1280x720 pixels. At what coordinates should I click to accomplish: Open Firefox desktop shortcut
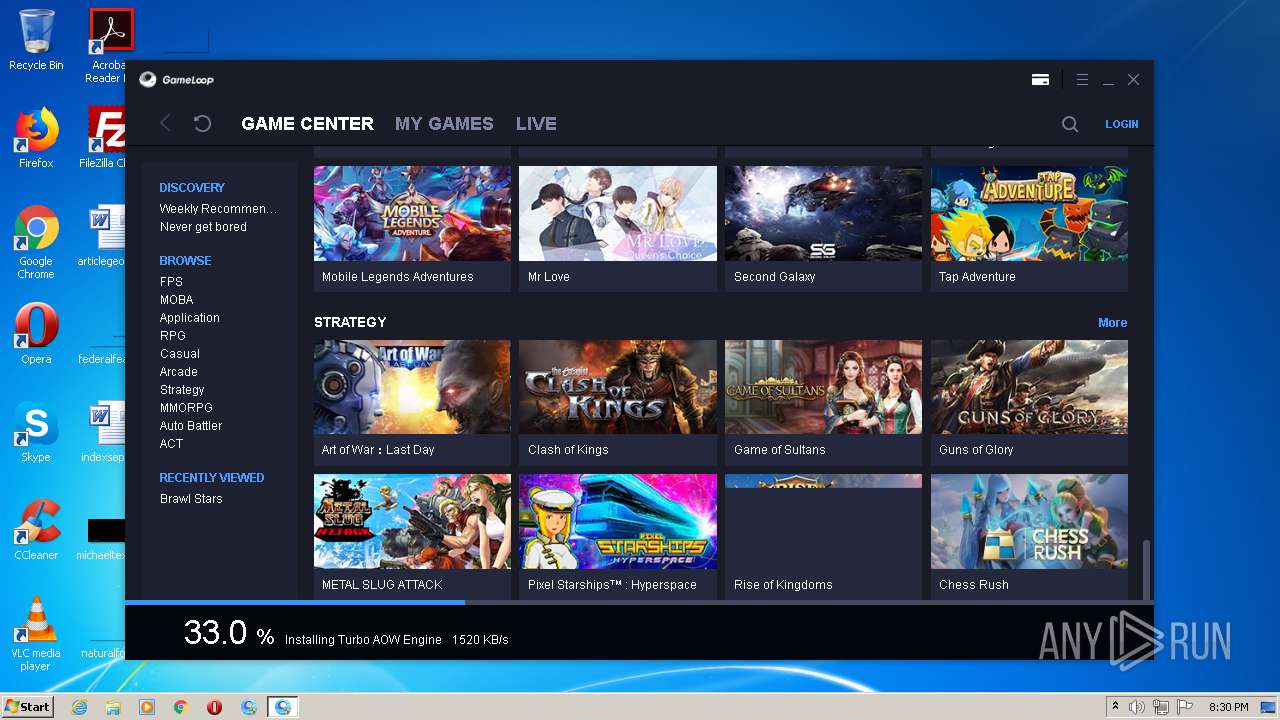pos(36,138)
